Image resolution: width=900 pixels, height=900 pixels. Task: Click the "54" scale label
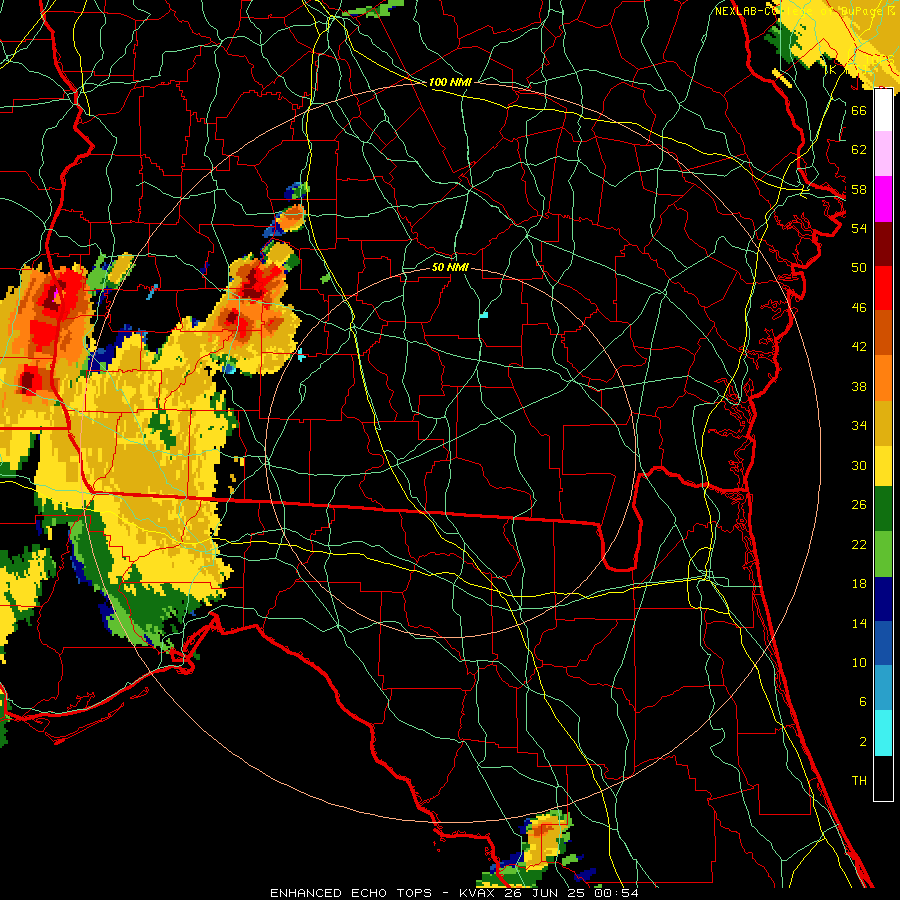859,228
